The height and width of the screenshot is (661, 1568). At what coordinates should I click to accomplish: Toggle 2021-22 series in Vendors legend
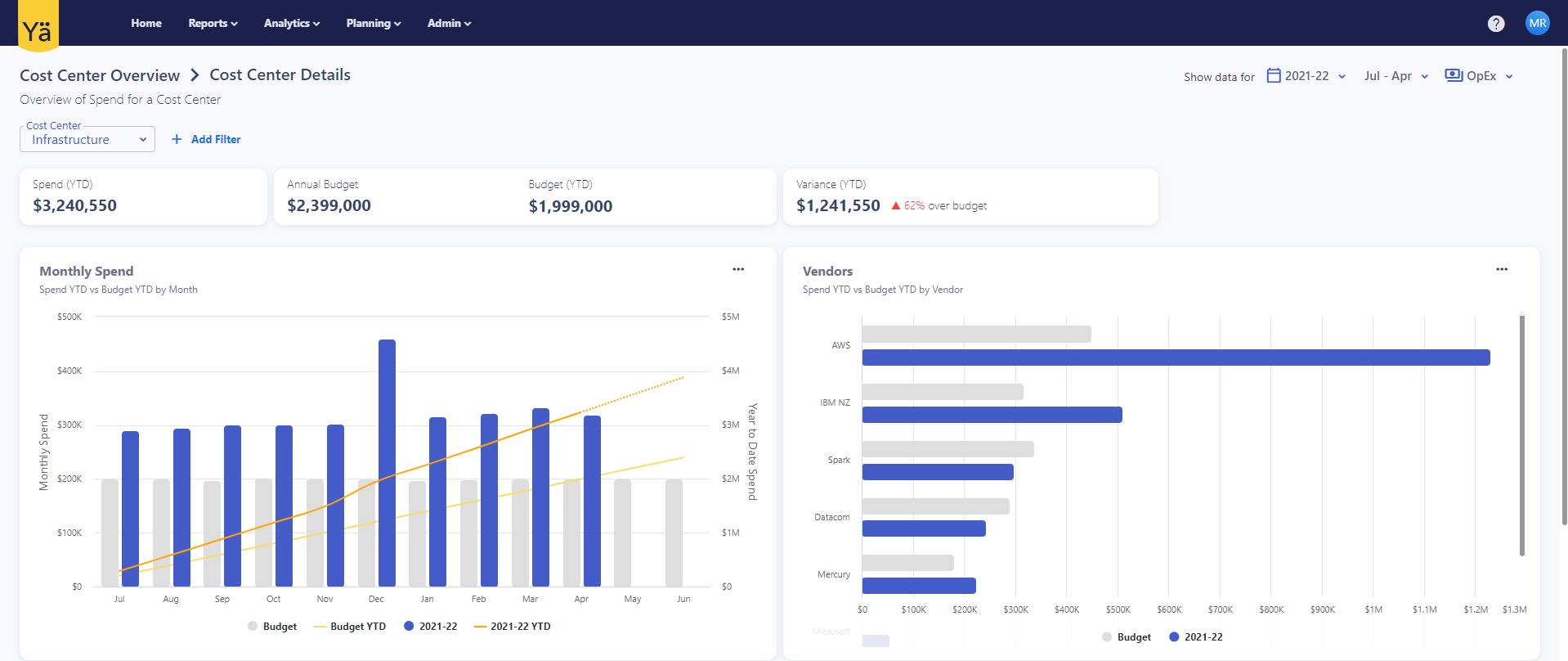(x=1195, y=637)
